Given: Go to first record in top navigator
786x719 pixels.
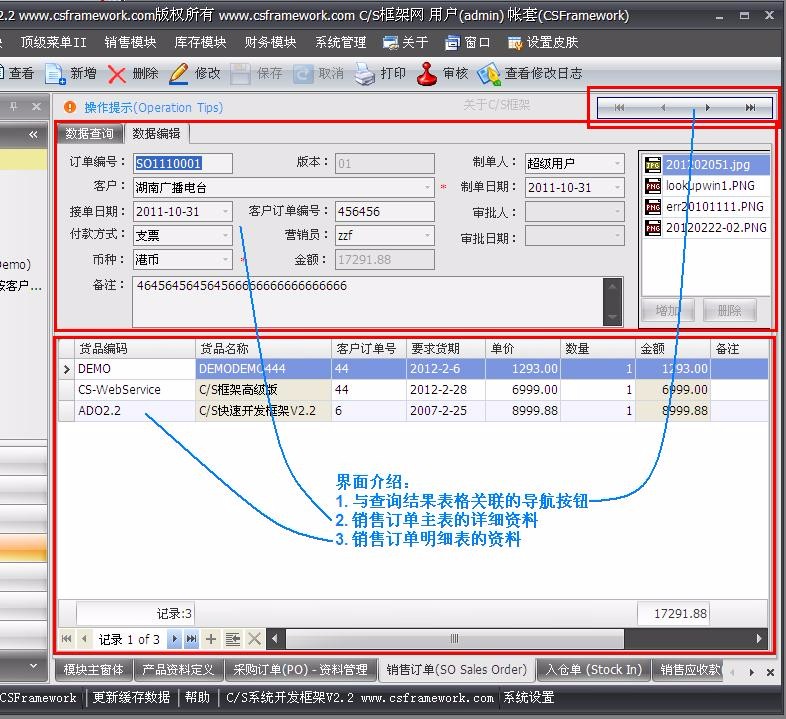Looking at the screenshot, I should pos(620,107).
